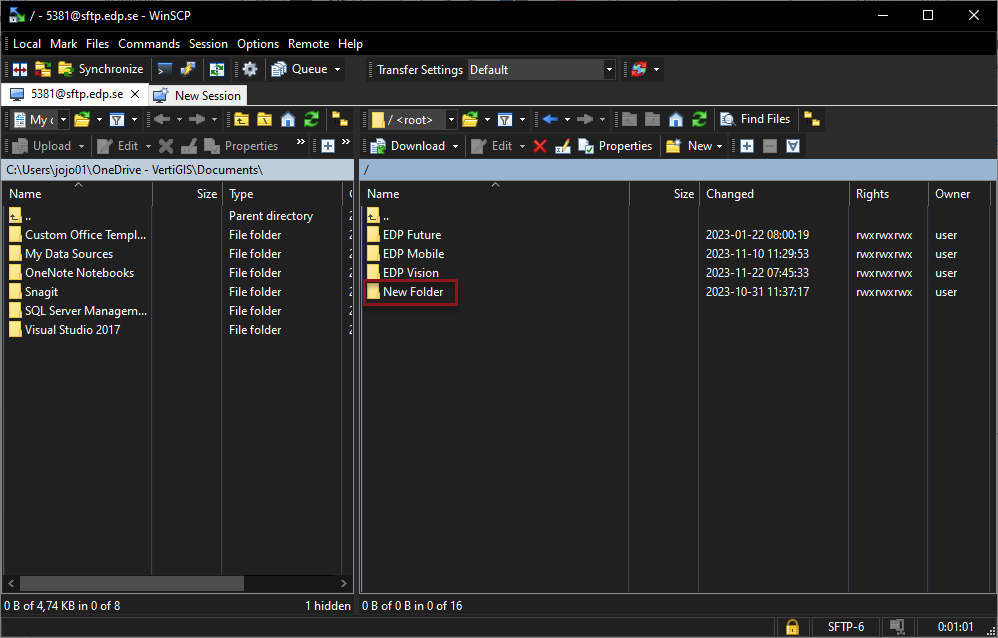Viewport: 998px width, 638px height.
Task: Open session in PuTTY icon
Action: click(x=188, y=69)
